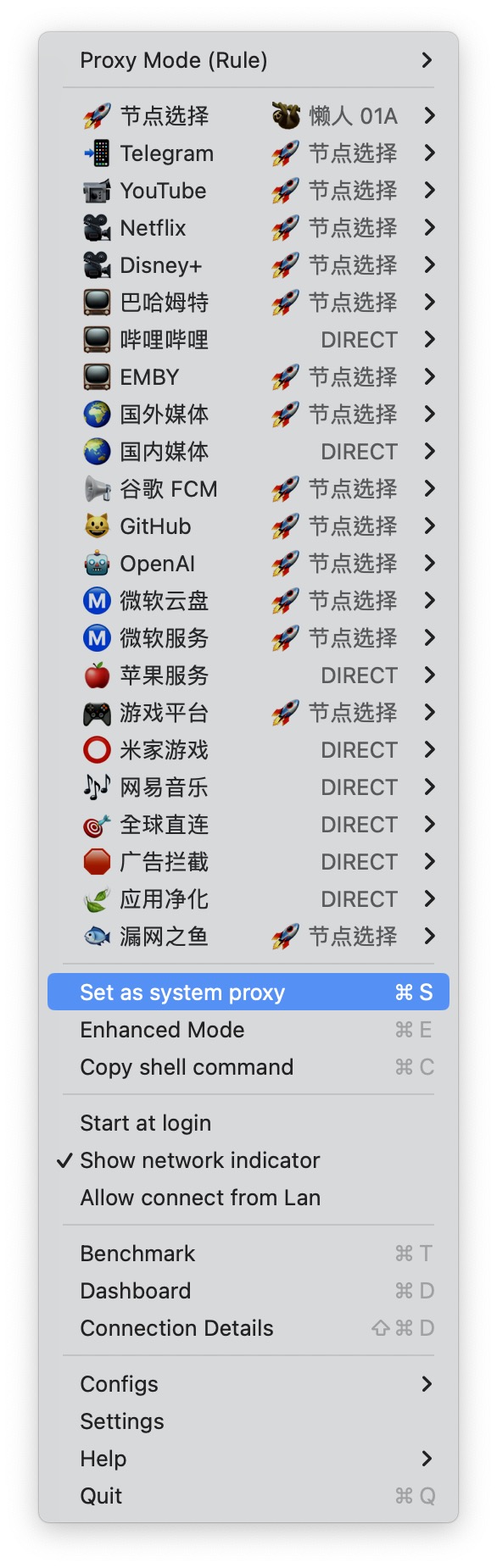Select Set as system proxy
The height and width of the screenshot is (1568, 497).
point(248,992)
